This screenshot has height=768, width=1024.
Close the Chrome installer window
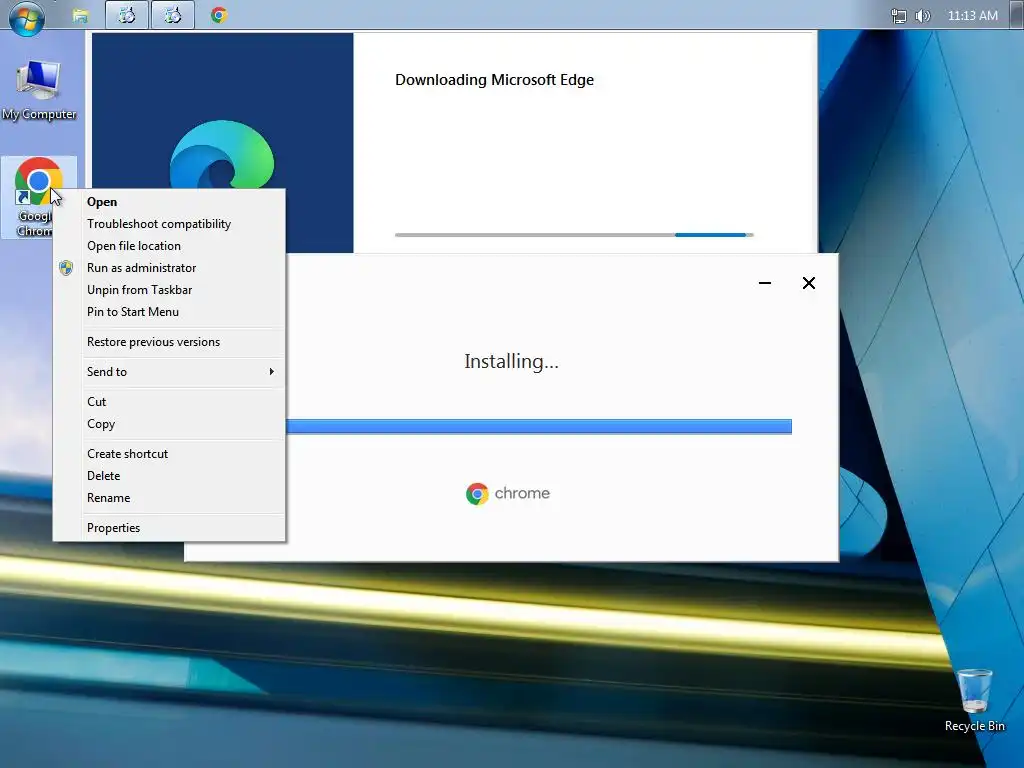(808, 283)
